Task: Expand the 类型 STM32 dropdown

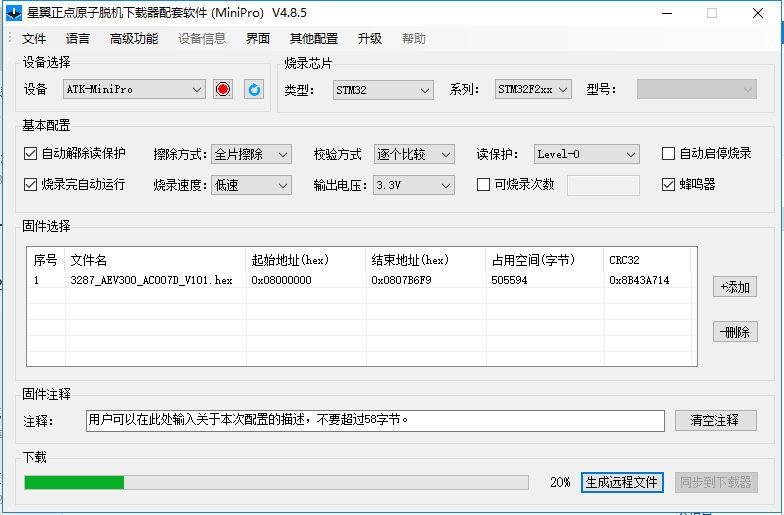Action: pos(383,90)
